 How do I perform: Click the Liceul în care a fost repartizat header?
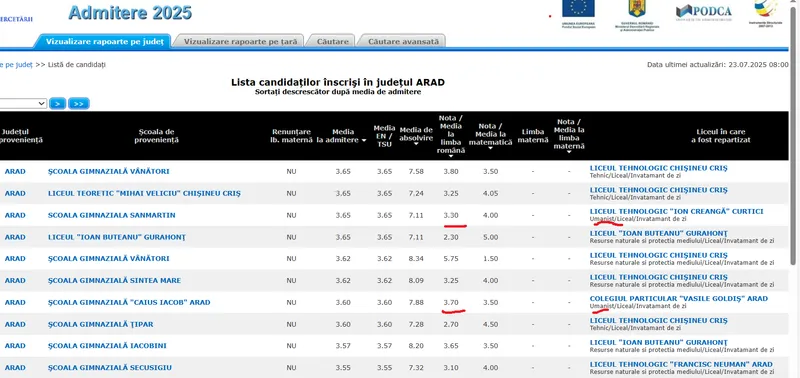721,136
